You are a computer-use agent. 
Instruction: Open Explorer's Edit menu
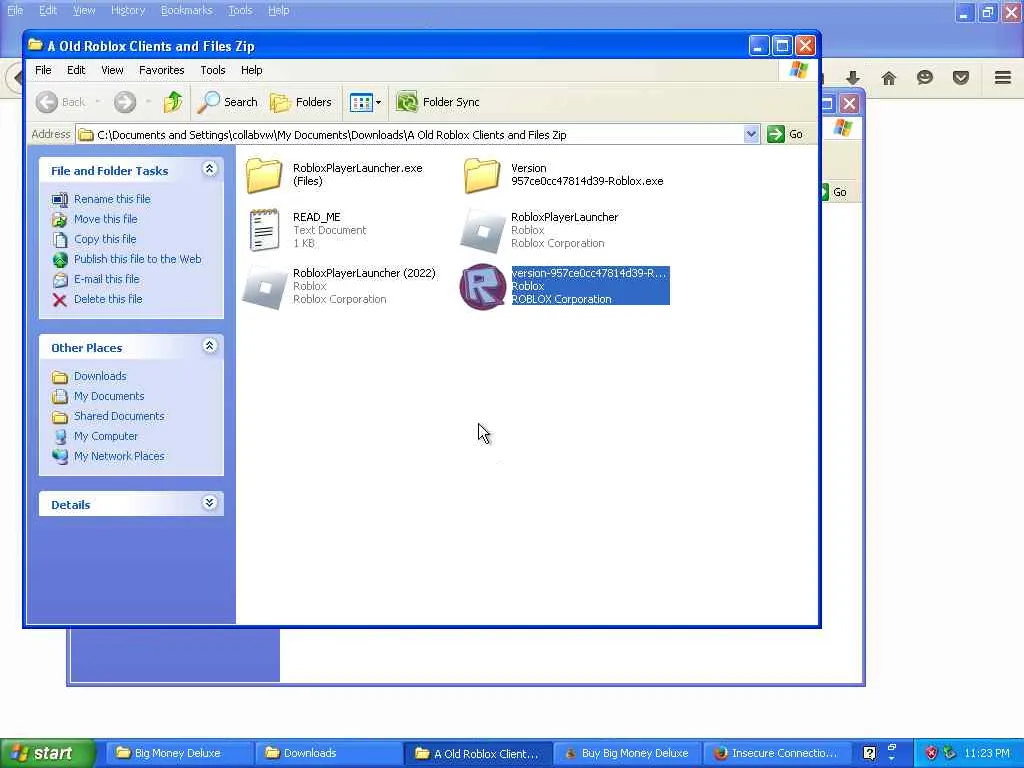pyautogui.click(x=76, y=70)
